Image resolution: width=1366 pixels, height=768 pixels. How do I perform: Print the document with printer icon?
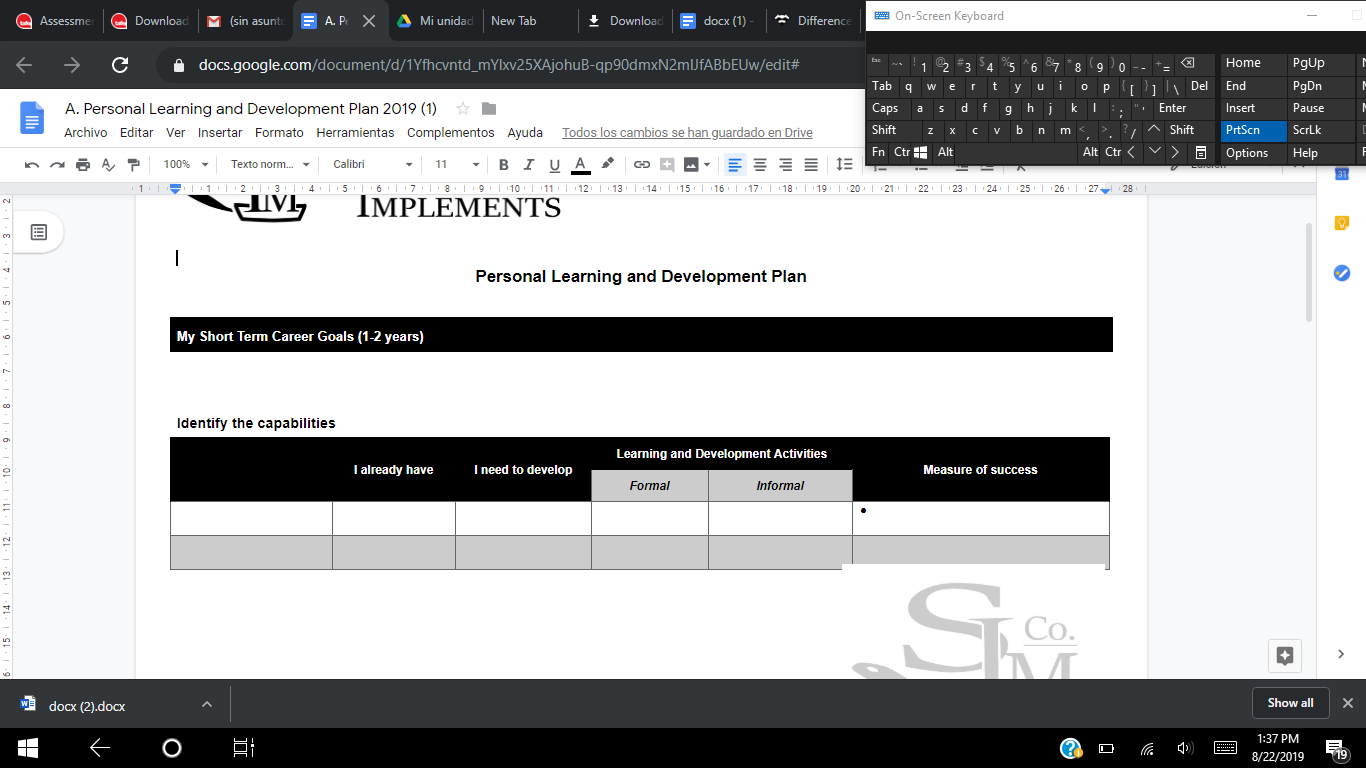83,165
